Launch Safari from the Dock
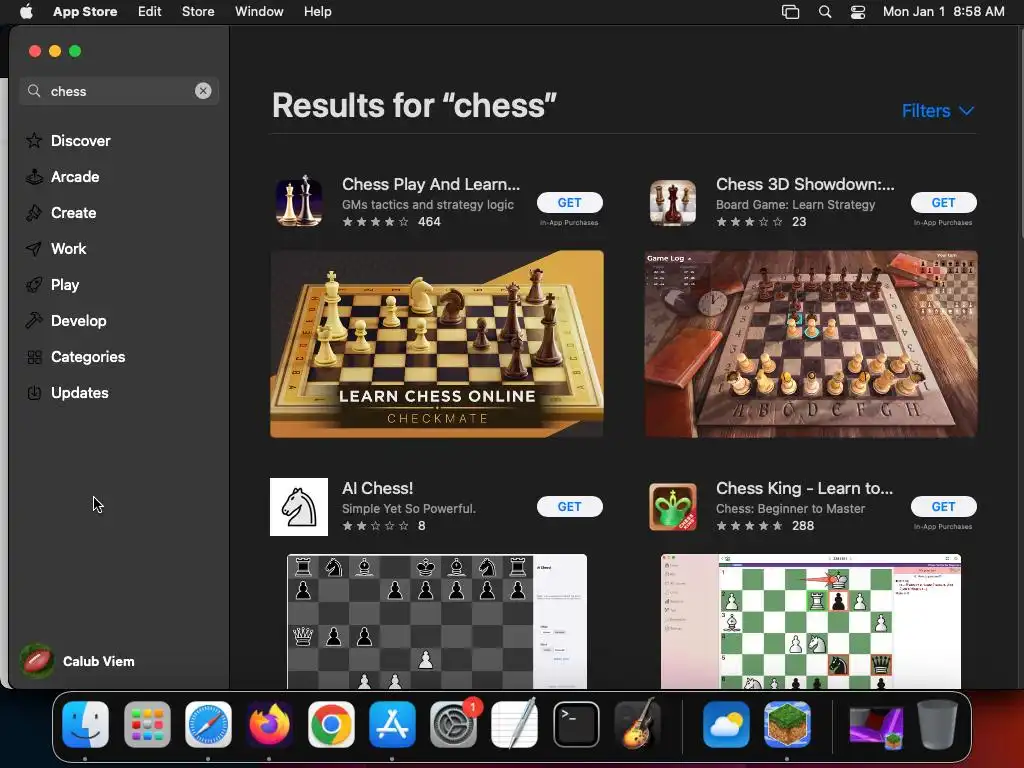The image size is (1024, 768). click(x=208, y=725)
